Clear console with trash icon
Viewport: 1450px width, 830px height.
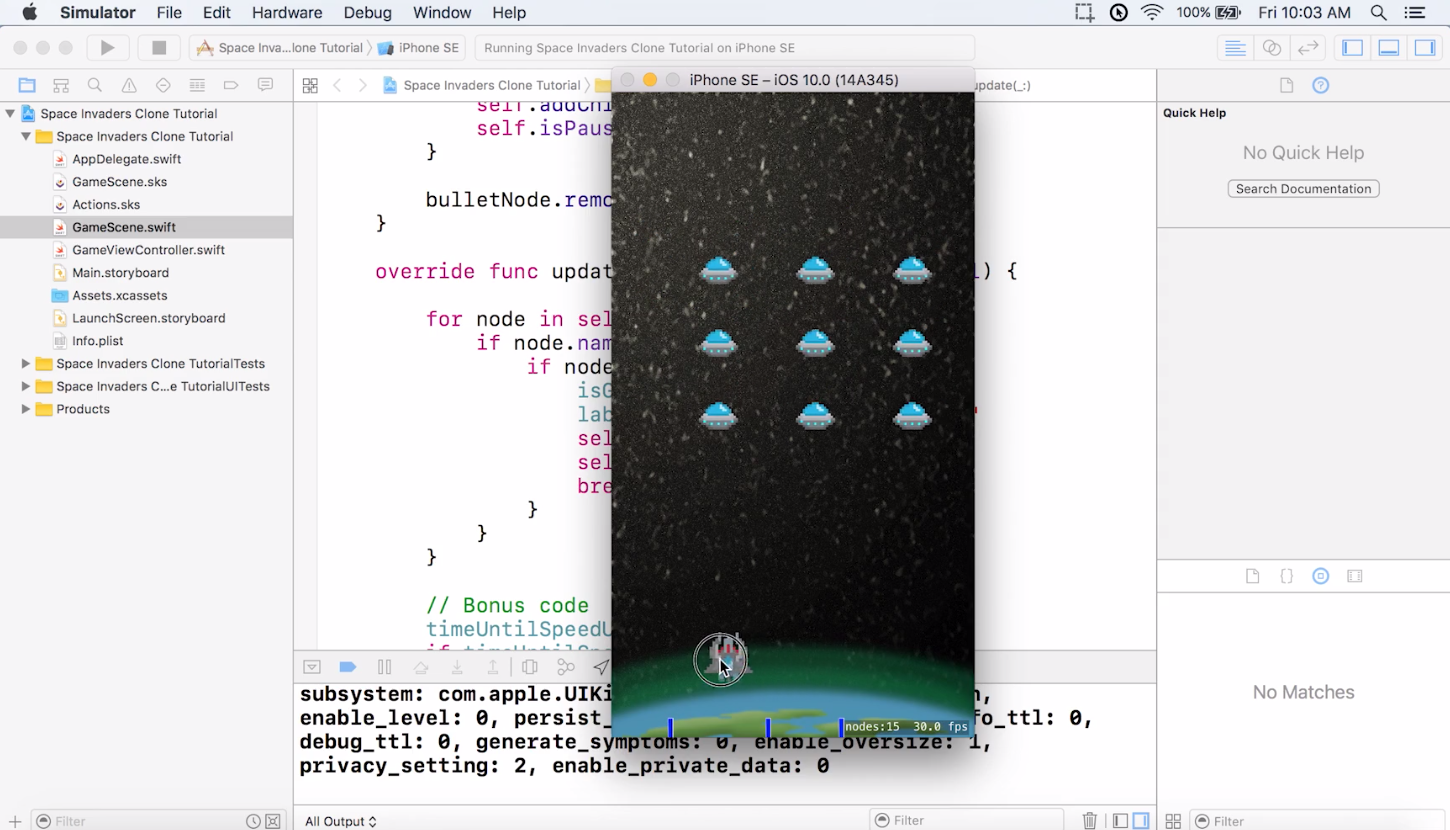1090,821
